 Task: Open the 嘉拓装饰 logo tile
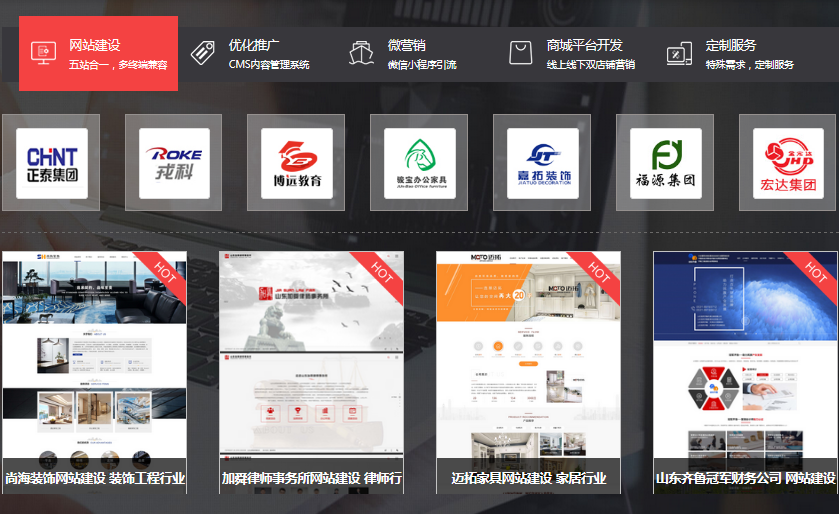542,163
